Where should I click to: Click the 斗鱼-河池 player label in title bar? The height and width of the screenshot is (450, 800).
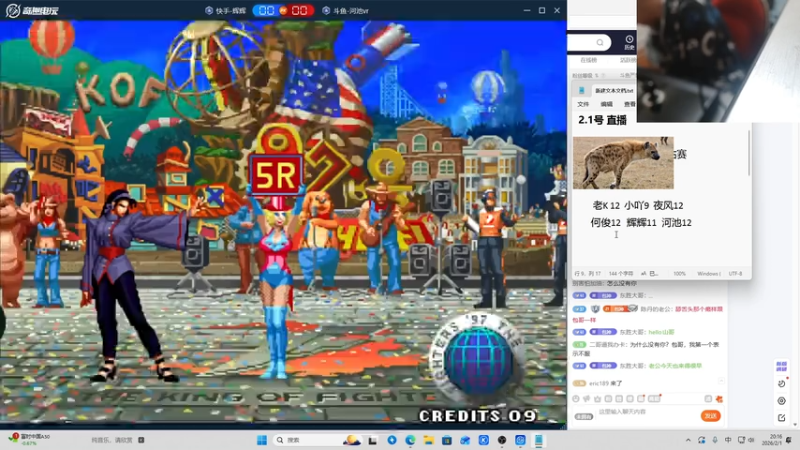[345, 11]
